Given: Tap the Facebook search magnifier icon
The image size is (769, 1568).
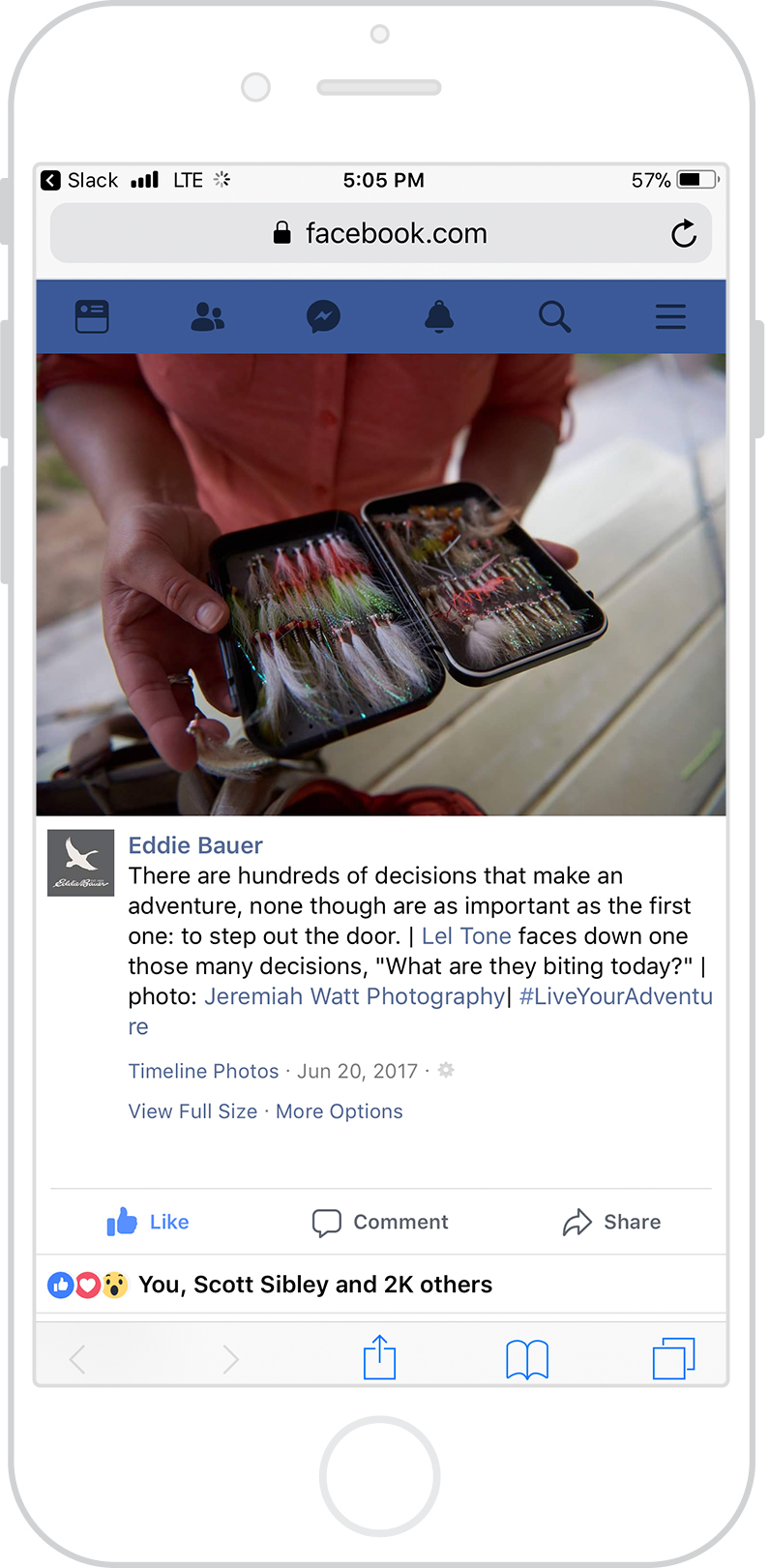Looking at the screenshot, I should [x=554, y=316].
